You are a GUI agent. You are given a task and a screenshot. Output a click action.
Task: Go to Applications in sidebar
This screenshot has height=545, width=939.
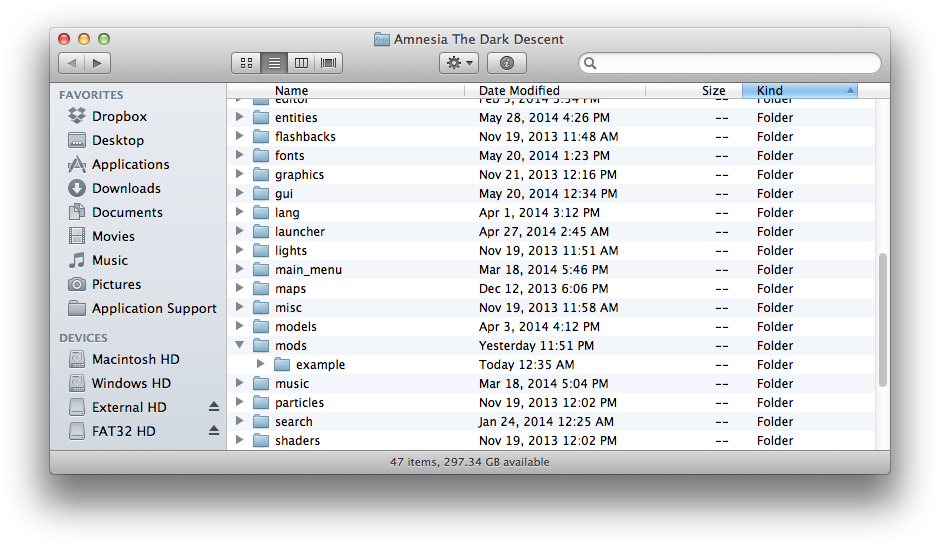(x=130, y=164)
